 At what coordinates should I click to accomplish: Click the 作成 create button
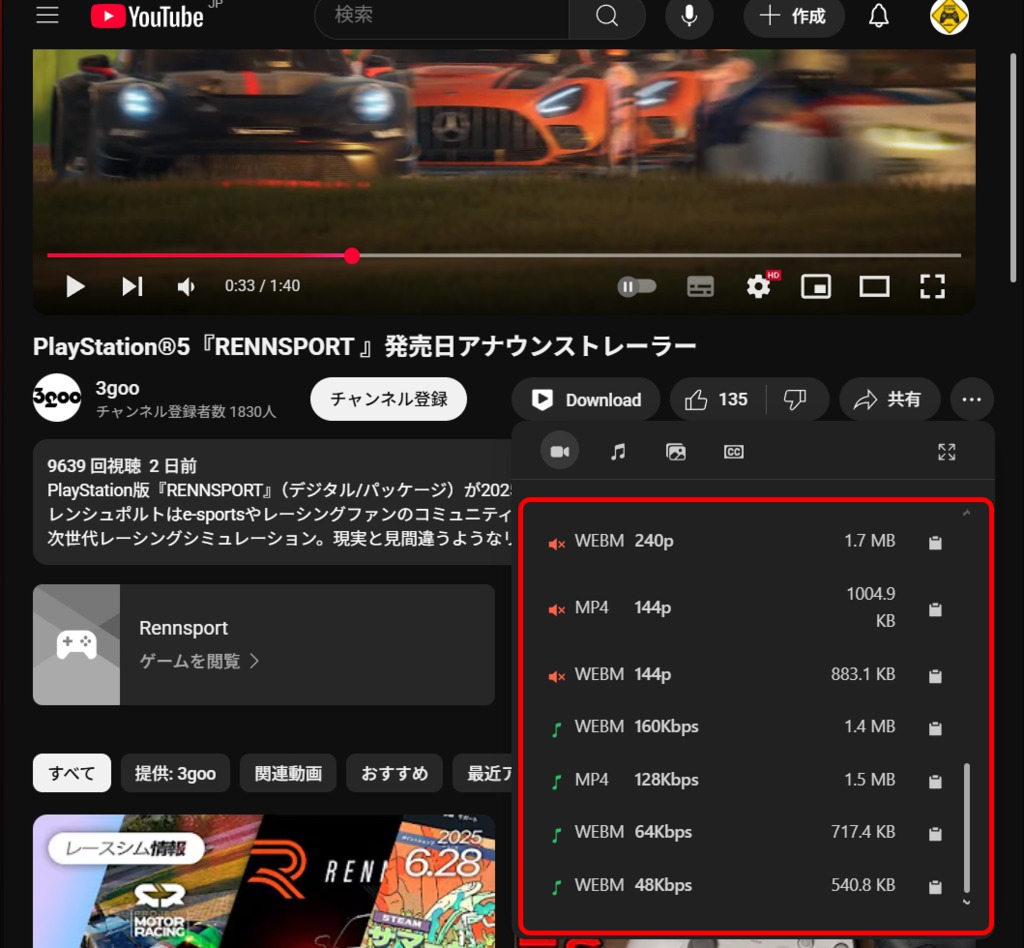(793, 16)
